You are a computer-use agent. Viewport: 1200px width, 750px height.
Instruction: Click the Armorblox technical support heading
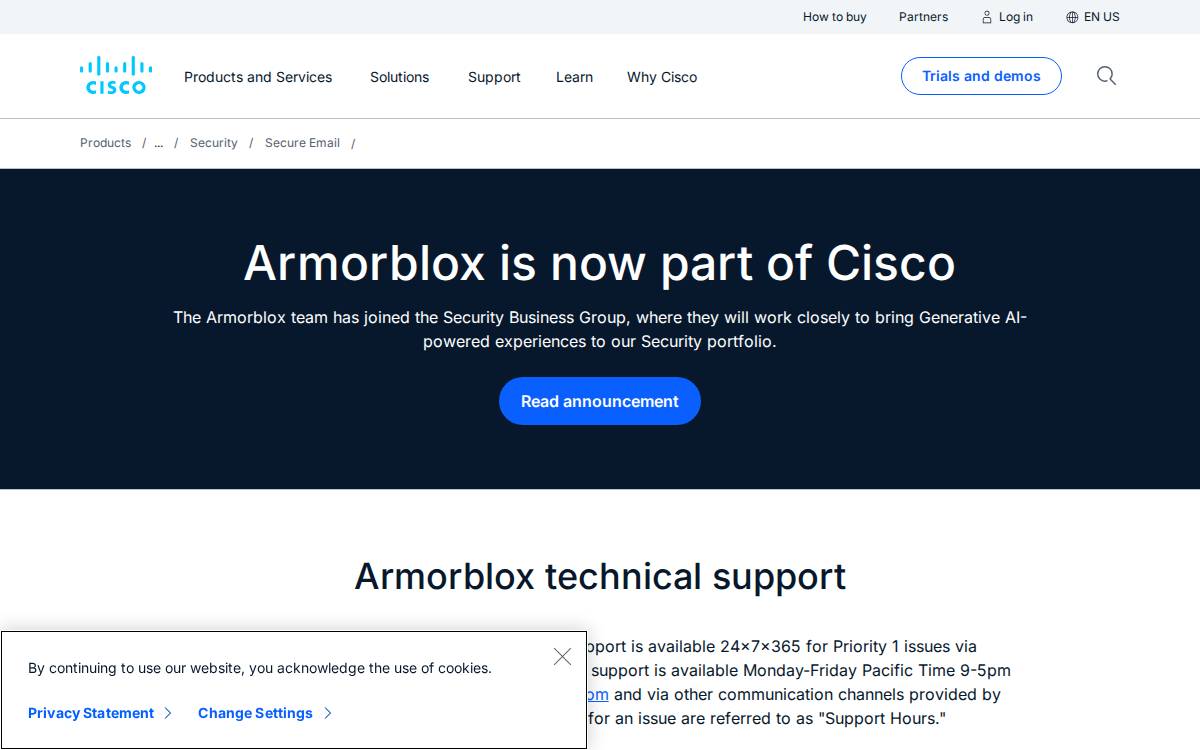(600, 576)
